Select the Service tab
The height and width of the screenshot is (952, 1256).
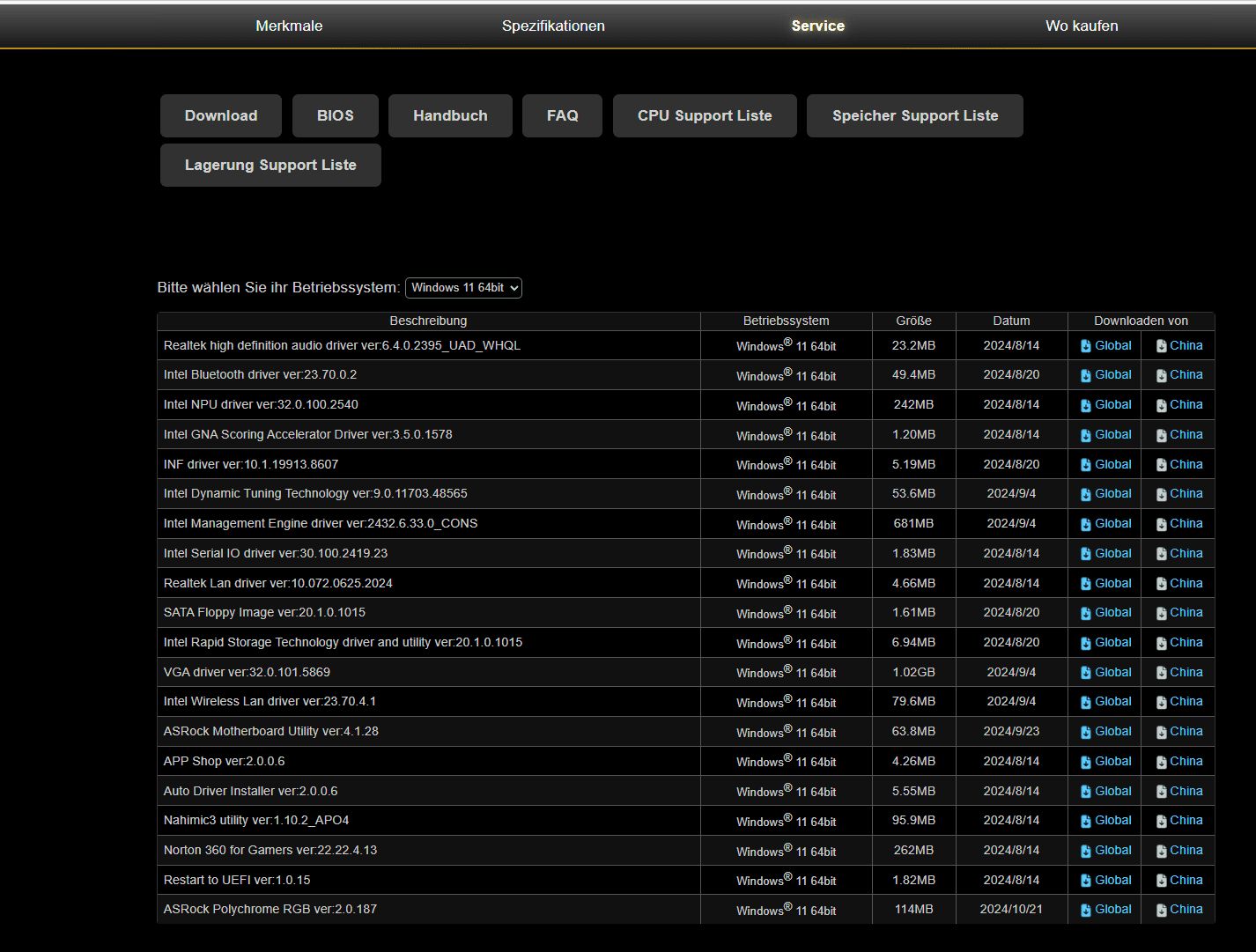click(x=817, y=26)
